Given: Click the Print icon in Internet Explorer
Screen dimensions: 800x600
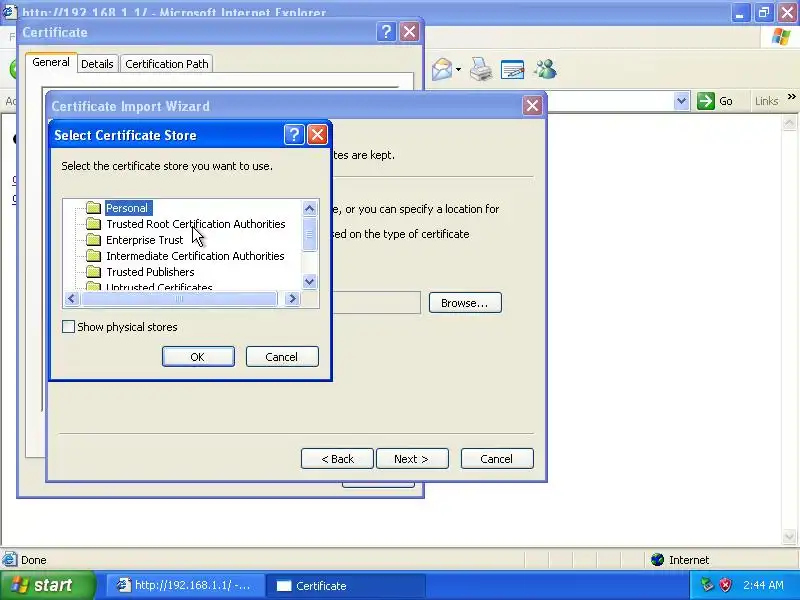Looking at the screenshot, I should pos(481,69).
